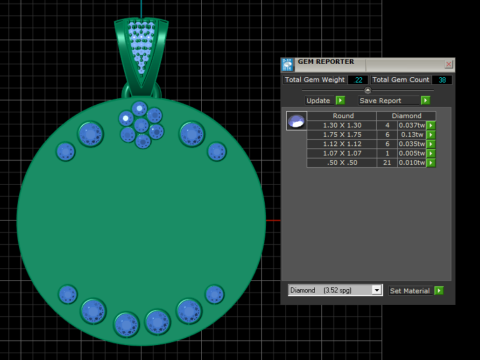Select the round gem thumbnail icon

[296, 121]
